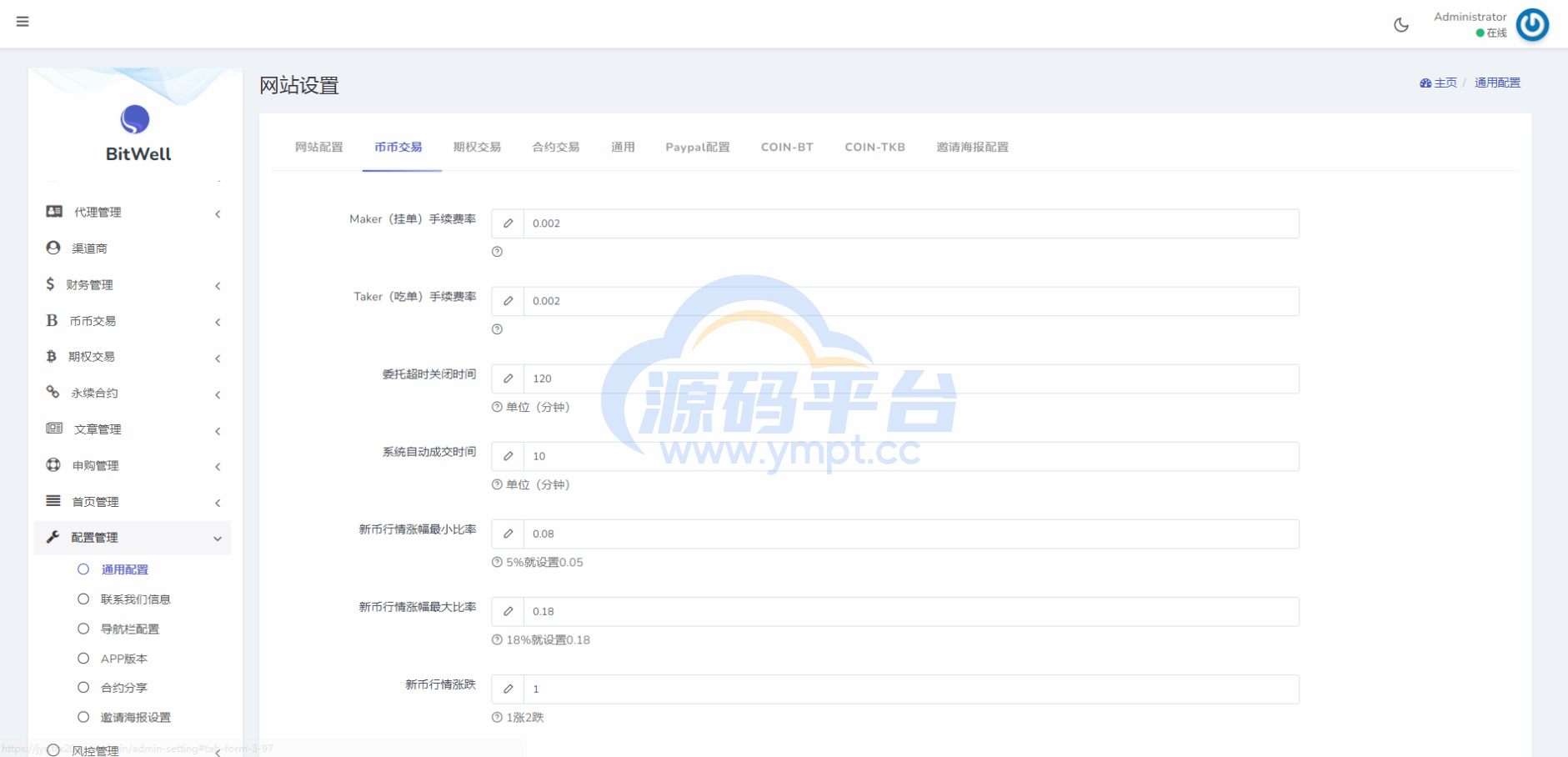The height and width of the screenshot is (757, 1568).
Task: Expand the 文章管理 menu chevron
Action: pyautogui.click(x=218, y=431)
